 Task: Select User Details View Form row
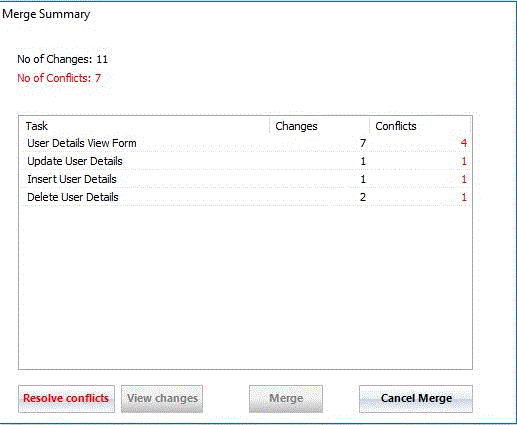245,143
